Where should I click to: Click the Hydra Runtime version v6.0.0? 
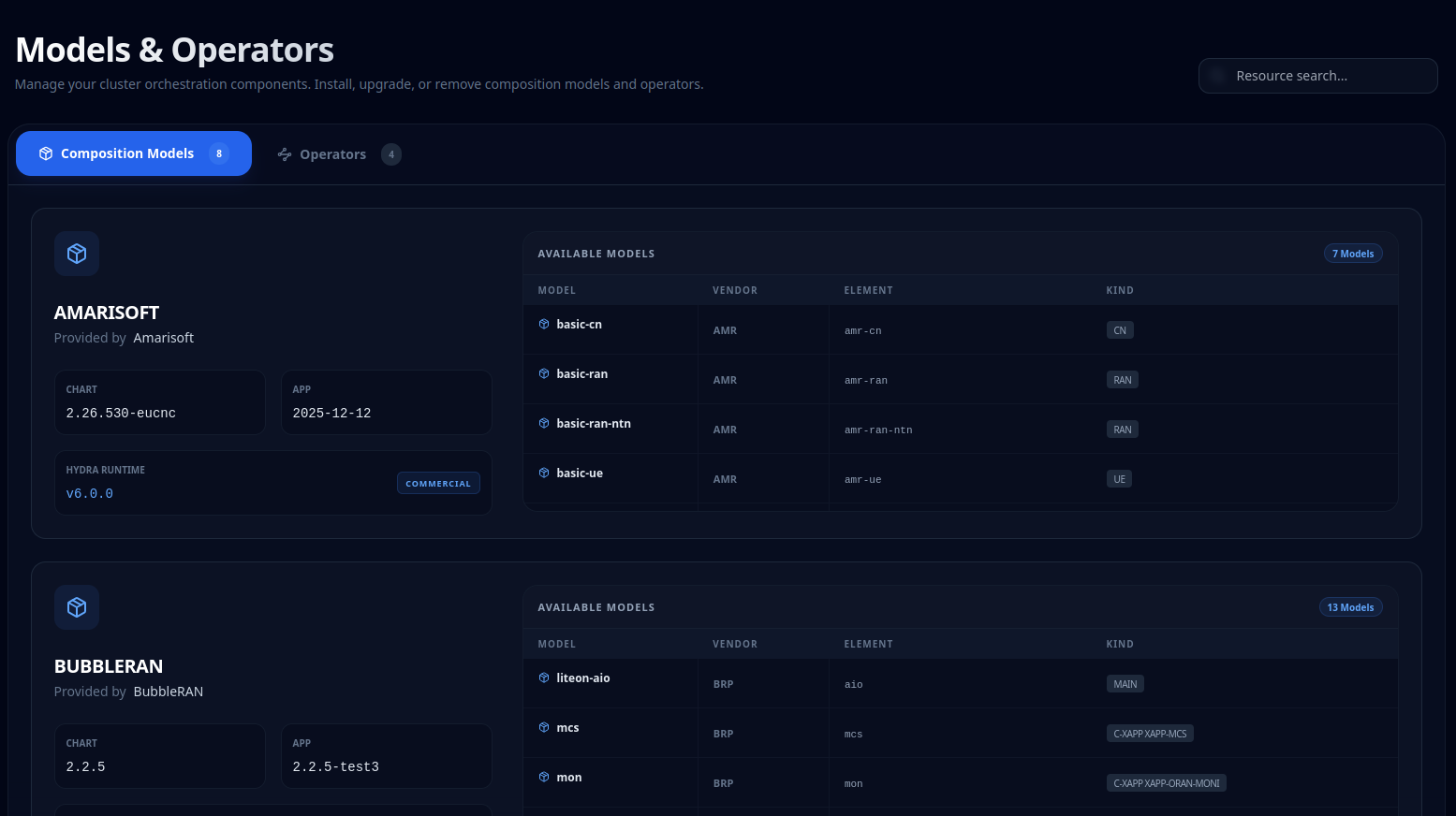(x=90, y=493)
